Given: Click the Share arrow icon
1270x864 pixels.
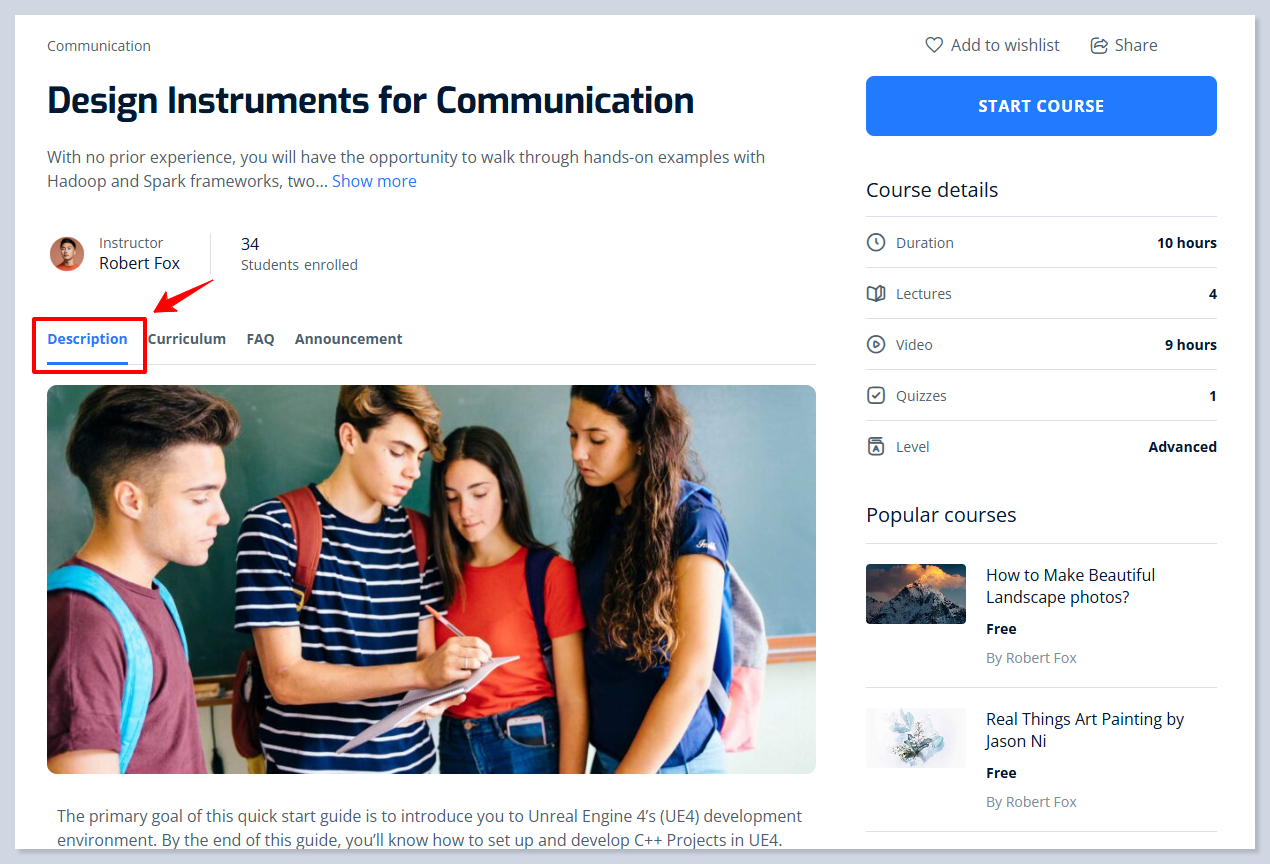Looking at the screenshot, I should 1099,45.
